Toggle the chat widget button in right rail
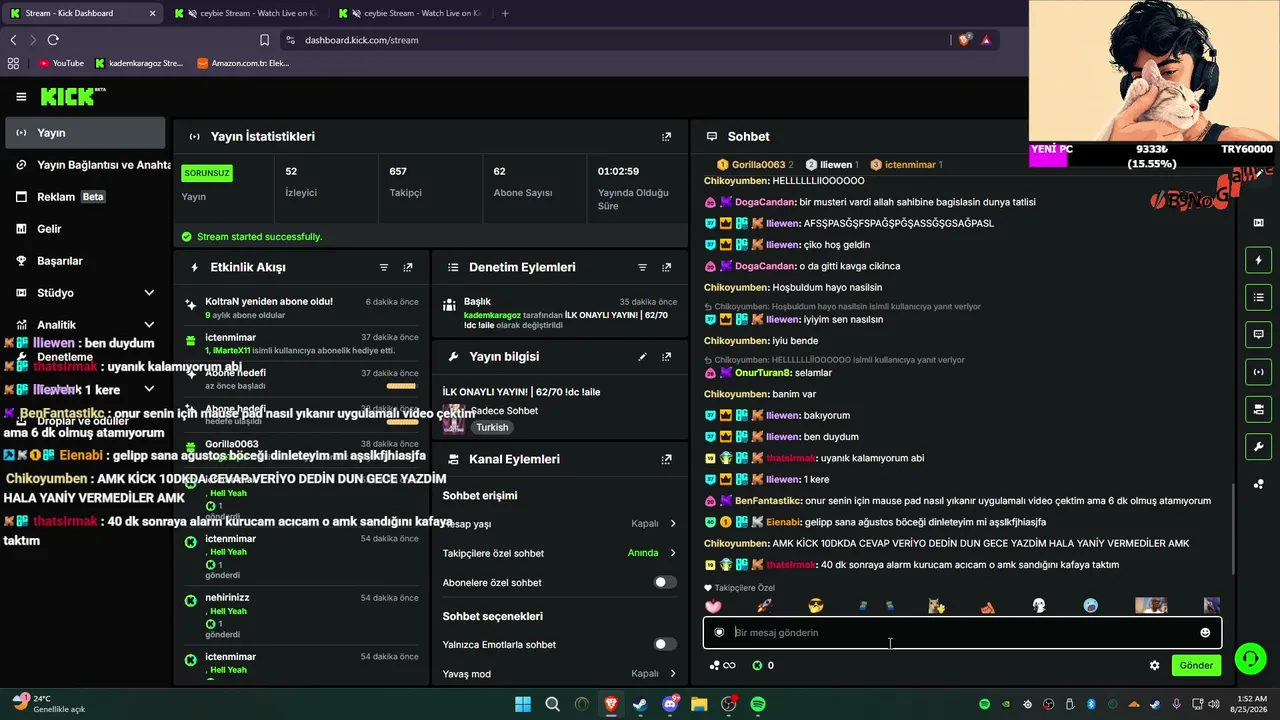Image resolution: width=1280 pixels, height=720 pixels. [1258, 334]
